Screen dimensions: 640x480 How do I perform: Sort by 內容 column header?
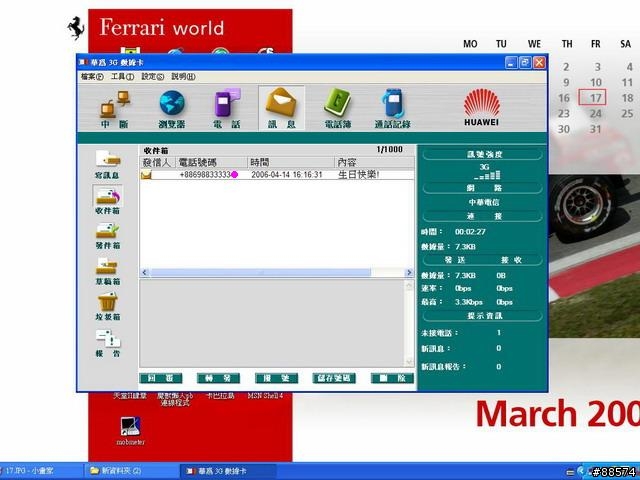[x=374, y=162]
